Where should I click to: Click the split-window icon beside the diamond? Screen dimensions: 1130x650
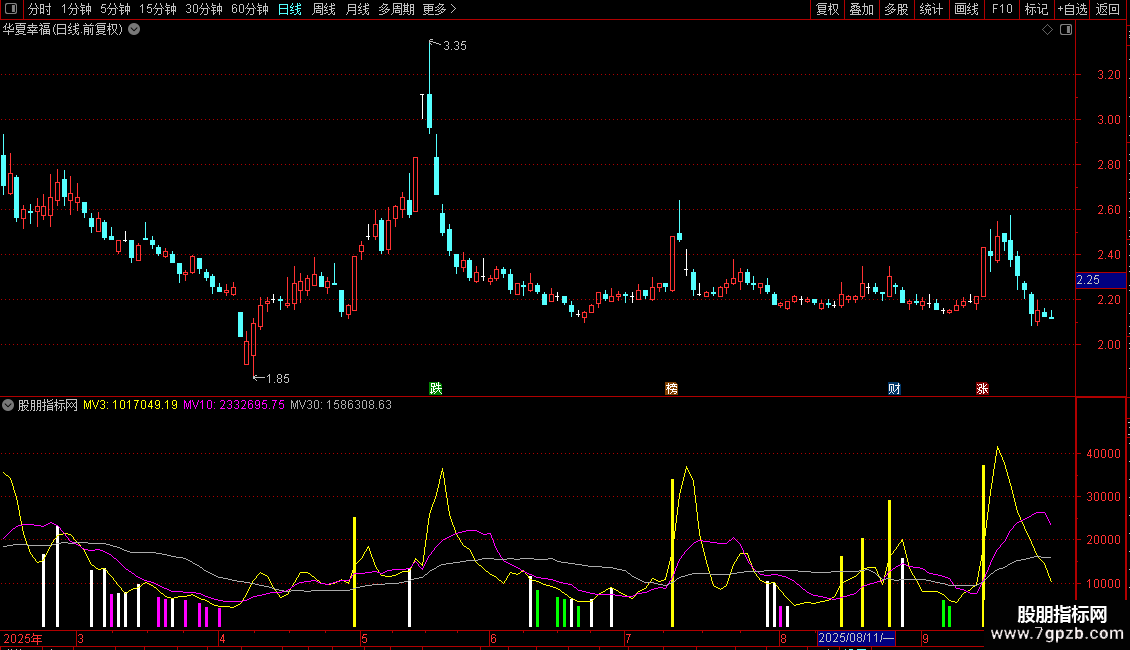pos(1066,30)
